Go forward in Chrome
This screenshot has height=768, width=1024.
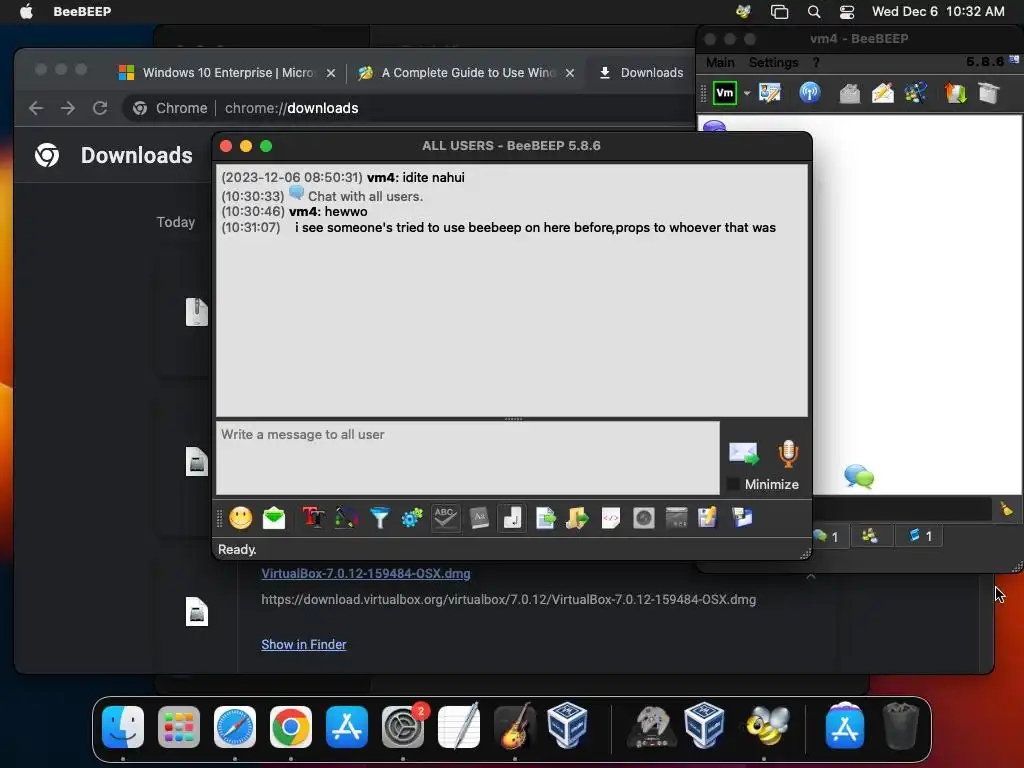68,108
